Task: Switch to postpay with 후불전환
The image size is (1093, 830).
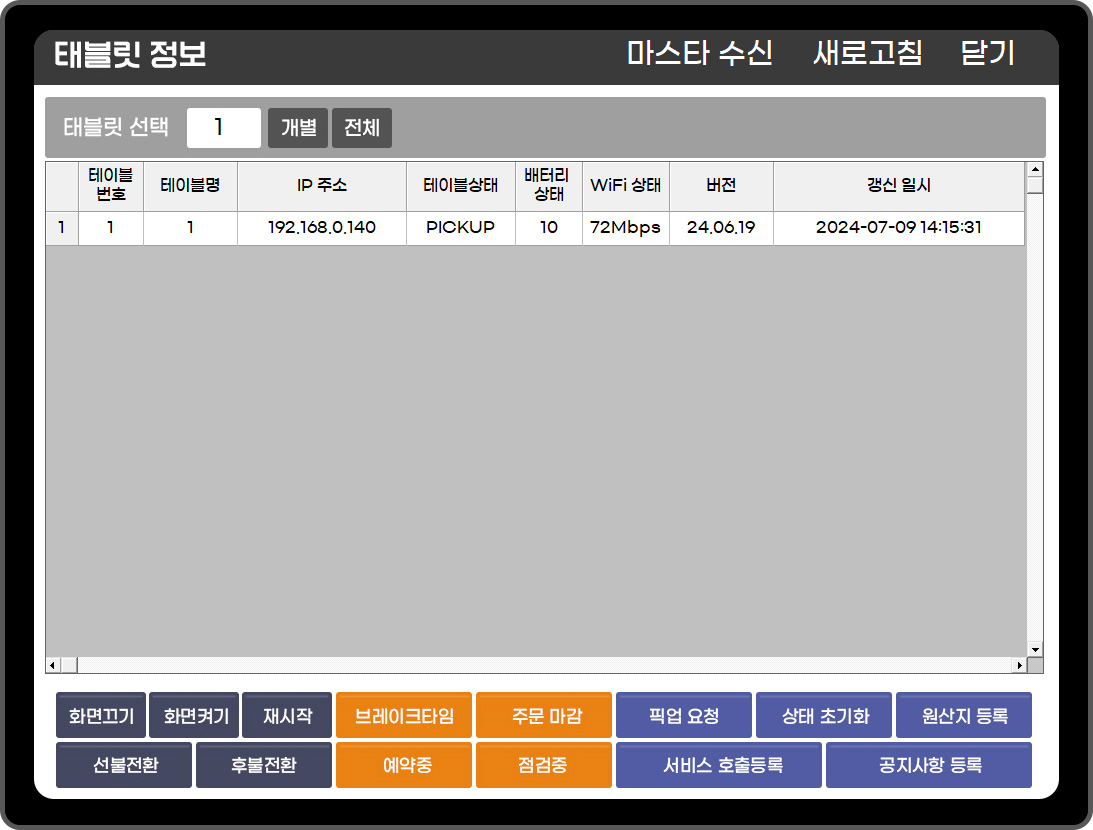Action: (x=264, y=765)
